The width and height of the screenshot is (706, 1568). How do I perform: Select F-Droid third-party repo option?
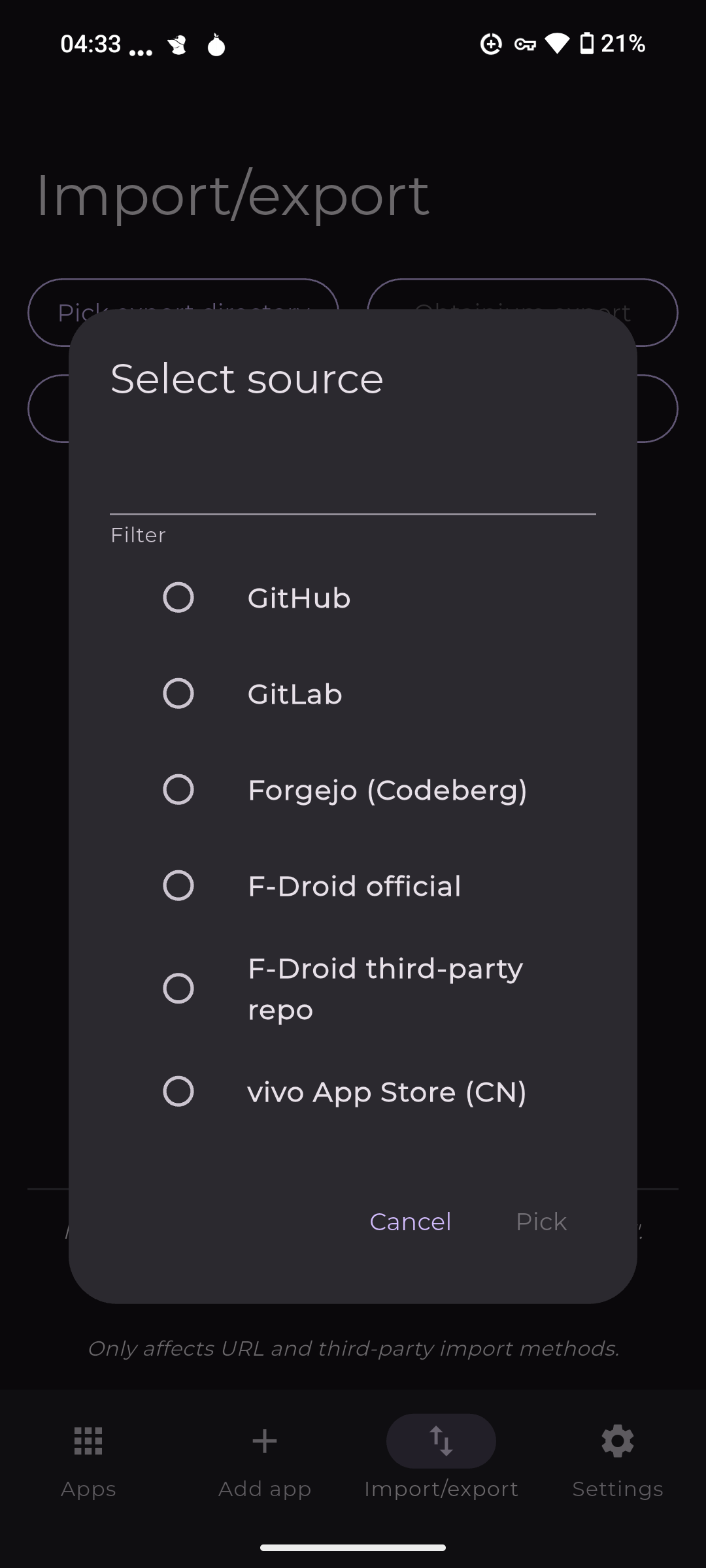178,988
